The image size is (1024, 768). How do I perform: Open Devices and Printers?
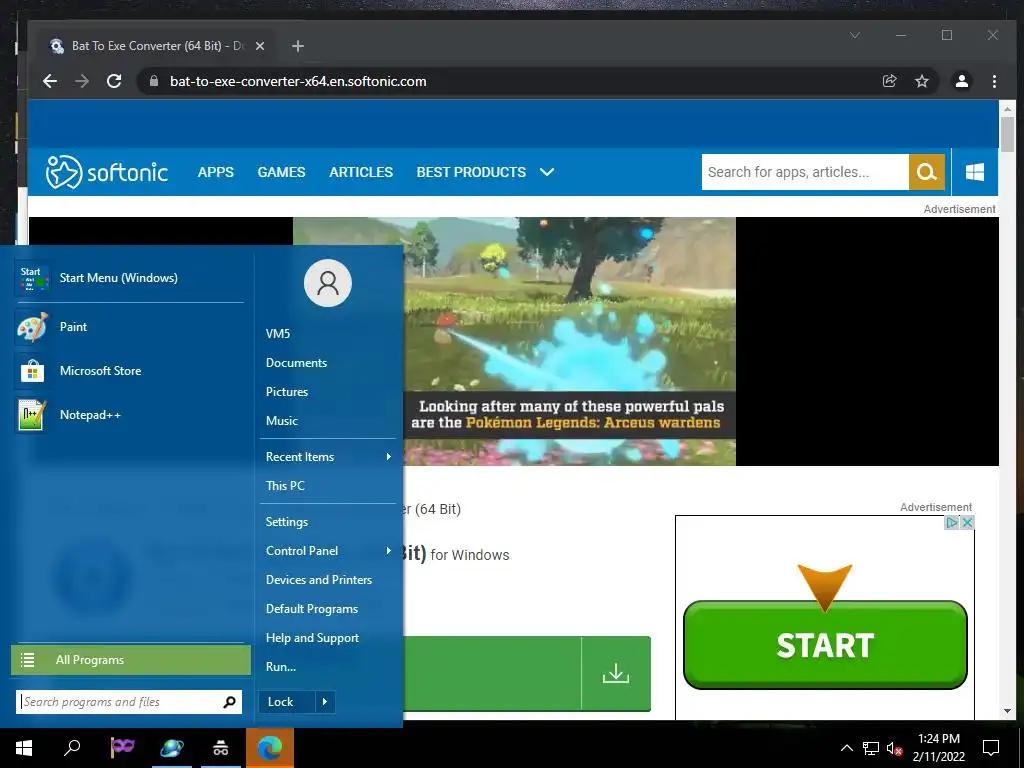click(x=328, y=580)
